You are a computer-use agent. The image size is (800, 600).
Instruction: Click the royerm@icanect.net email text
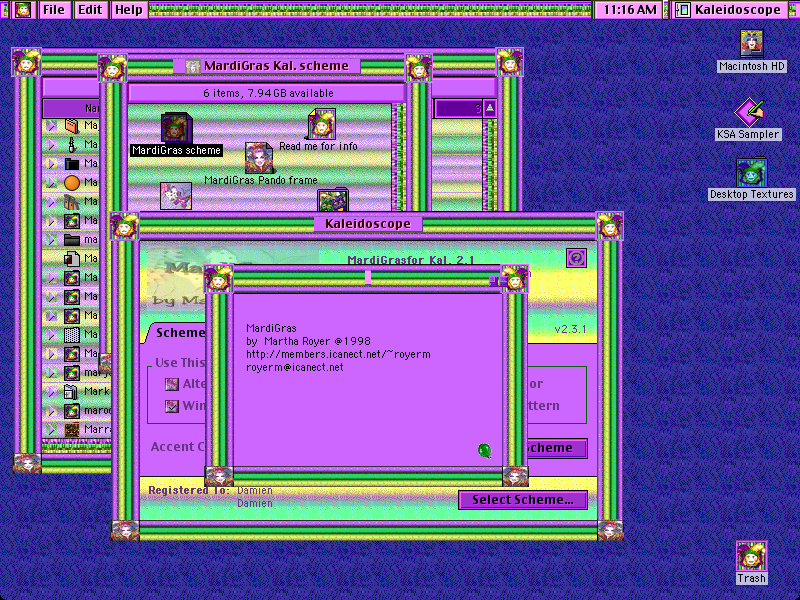pos(295,367)
